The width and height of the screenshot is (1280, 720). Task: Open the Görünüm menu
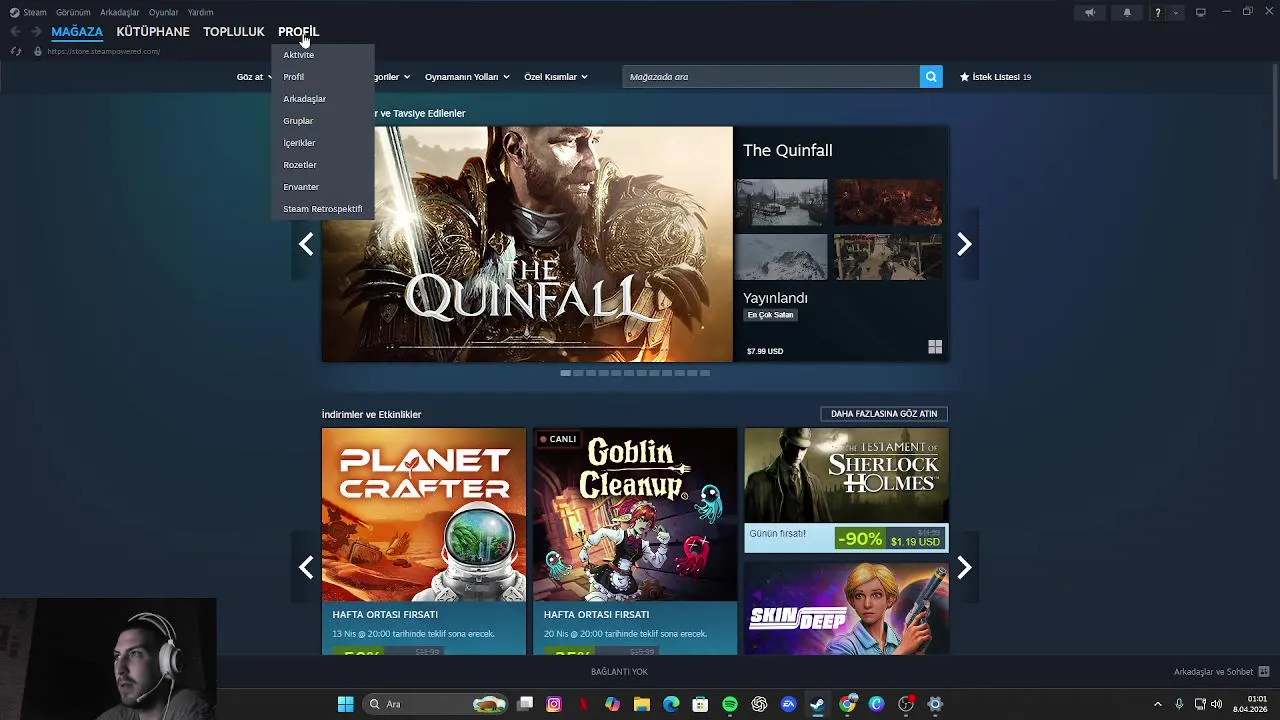point(73,12)
